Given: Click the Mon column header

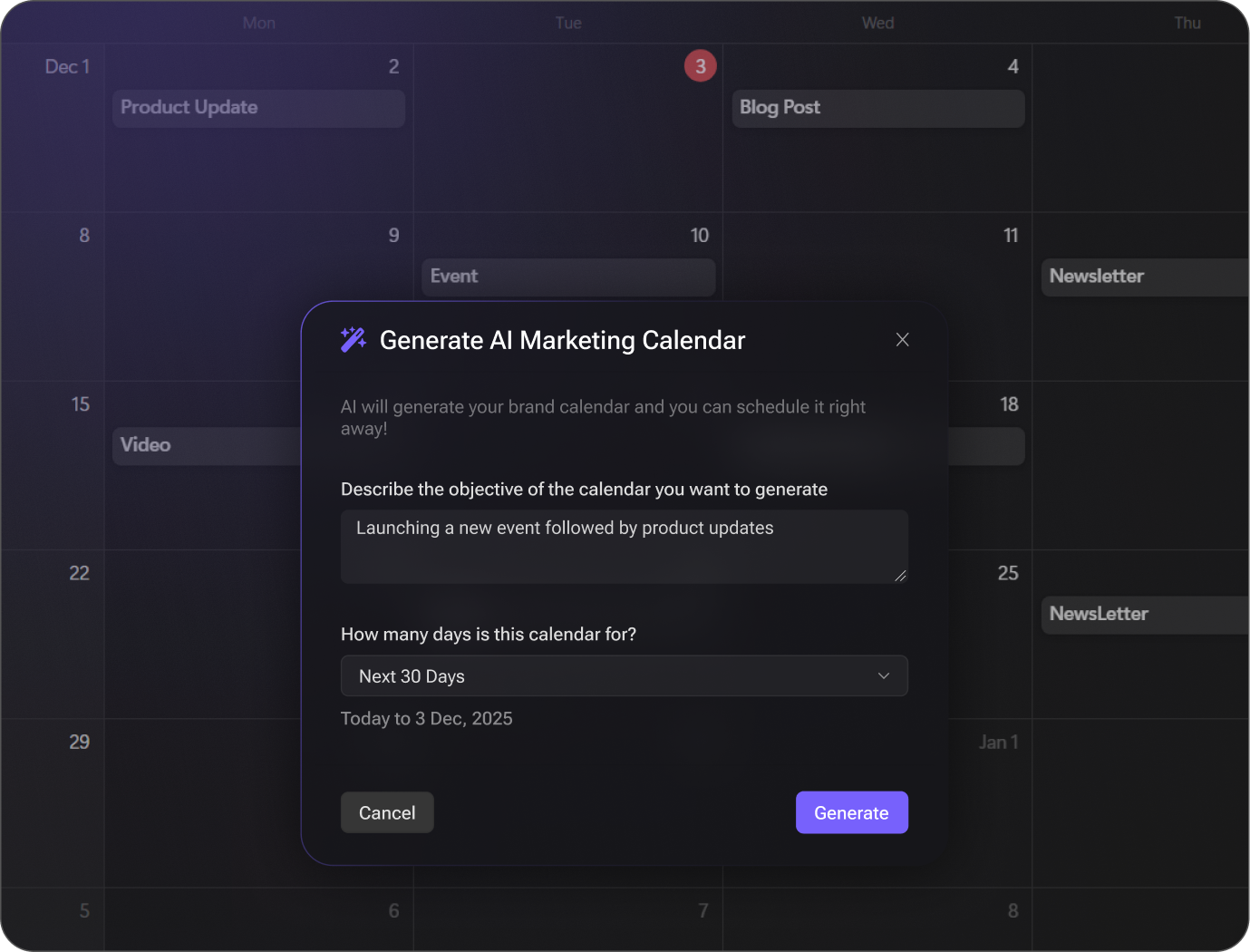Looking at the screenshot, I should pos(259,23).
